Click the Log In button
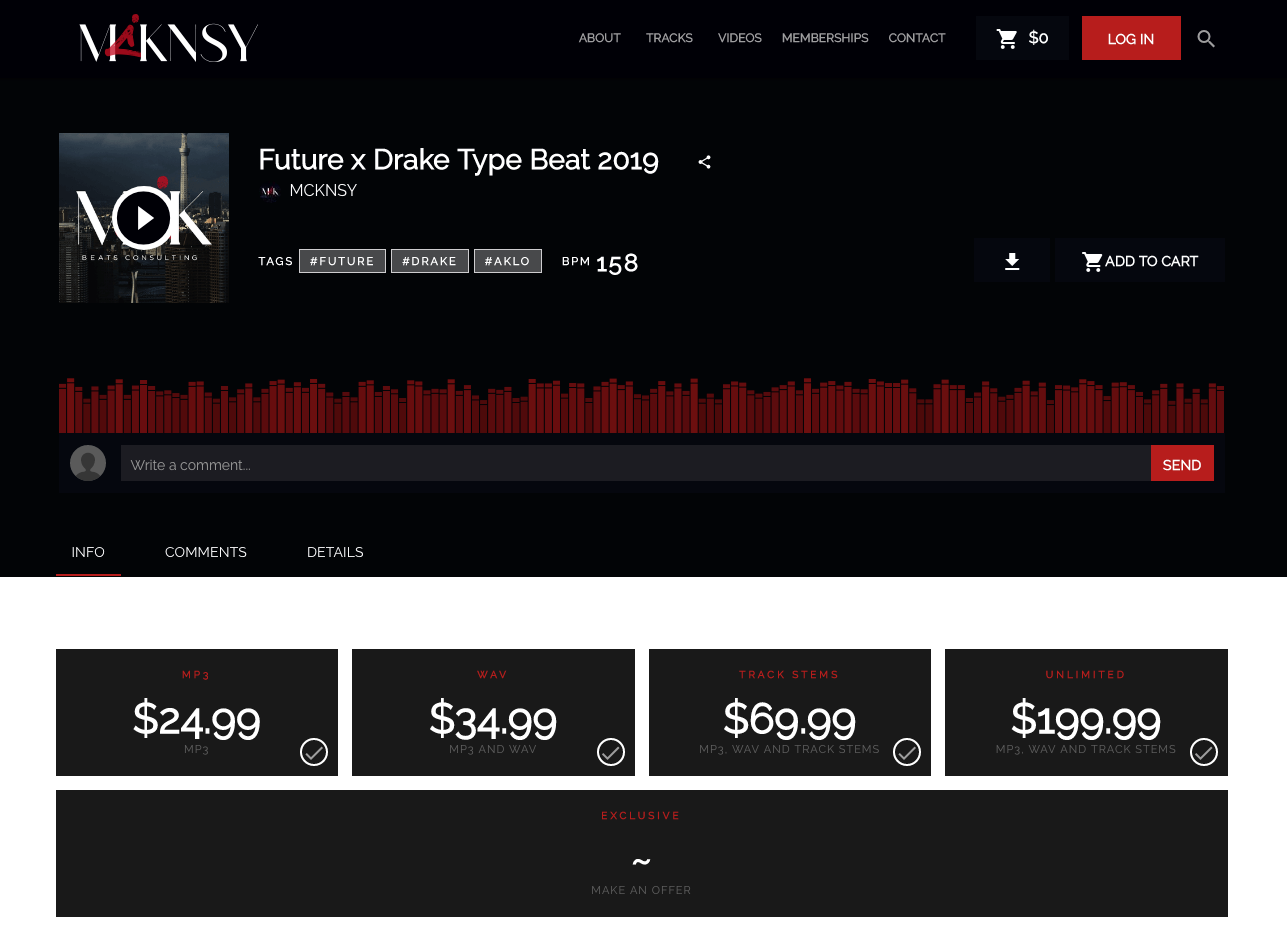This screenshot has height=927, width=1287. pos(1131,39)
